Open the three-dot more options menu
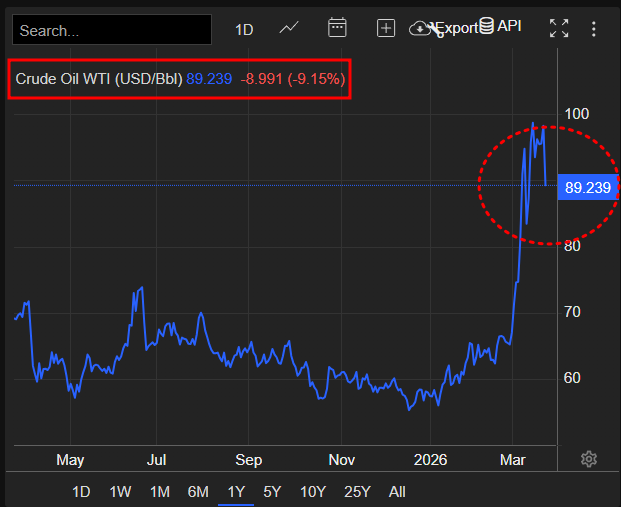 [x=594, y=29]
